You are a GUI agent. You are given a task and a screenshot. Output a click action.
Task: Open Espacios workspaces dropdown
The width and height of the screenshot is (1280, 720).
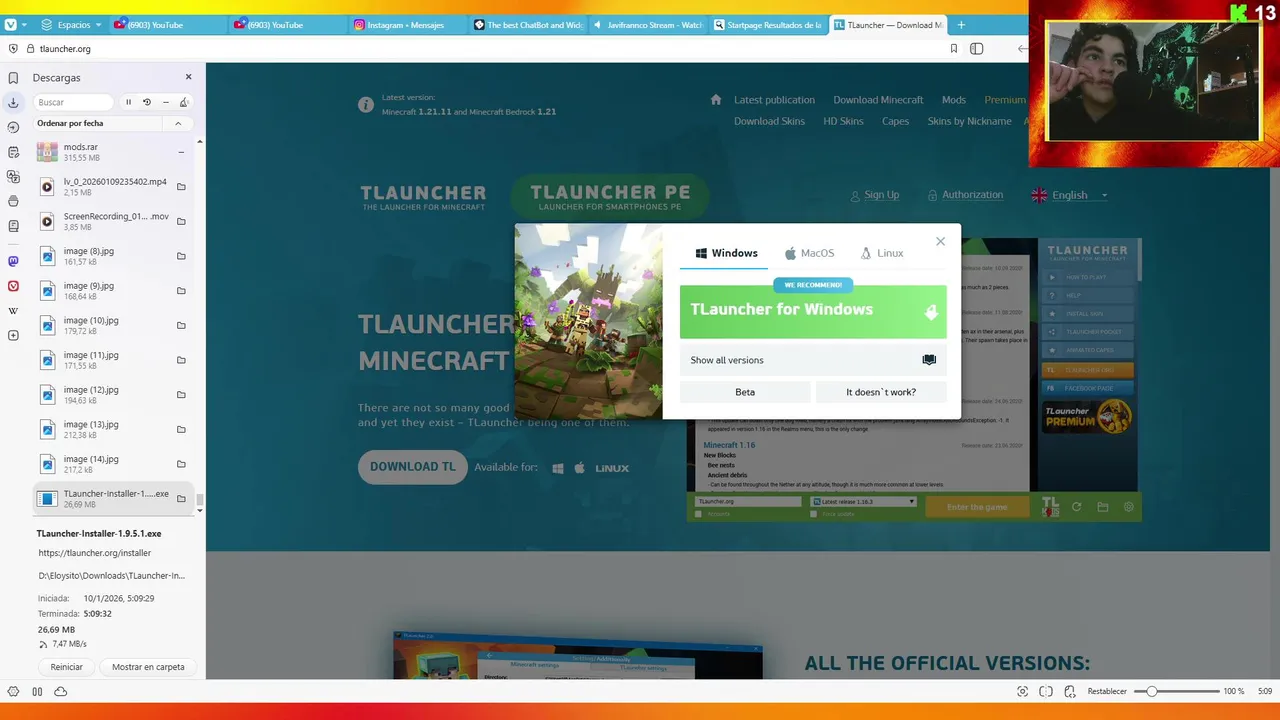point(71,24)
